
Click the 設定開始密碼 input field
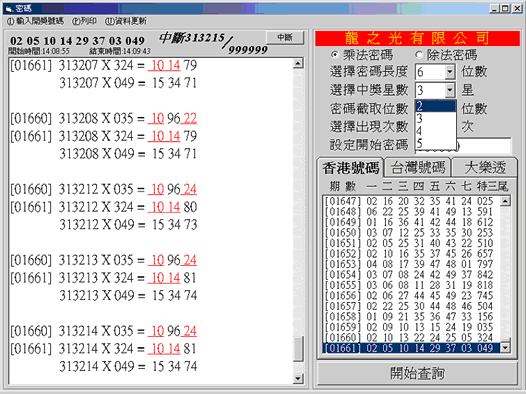tap(463, 146)
